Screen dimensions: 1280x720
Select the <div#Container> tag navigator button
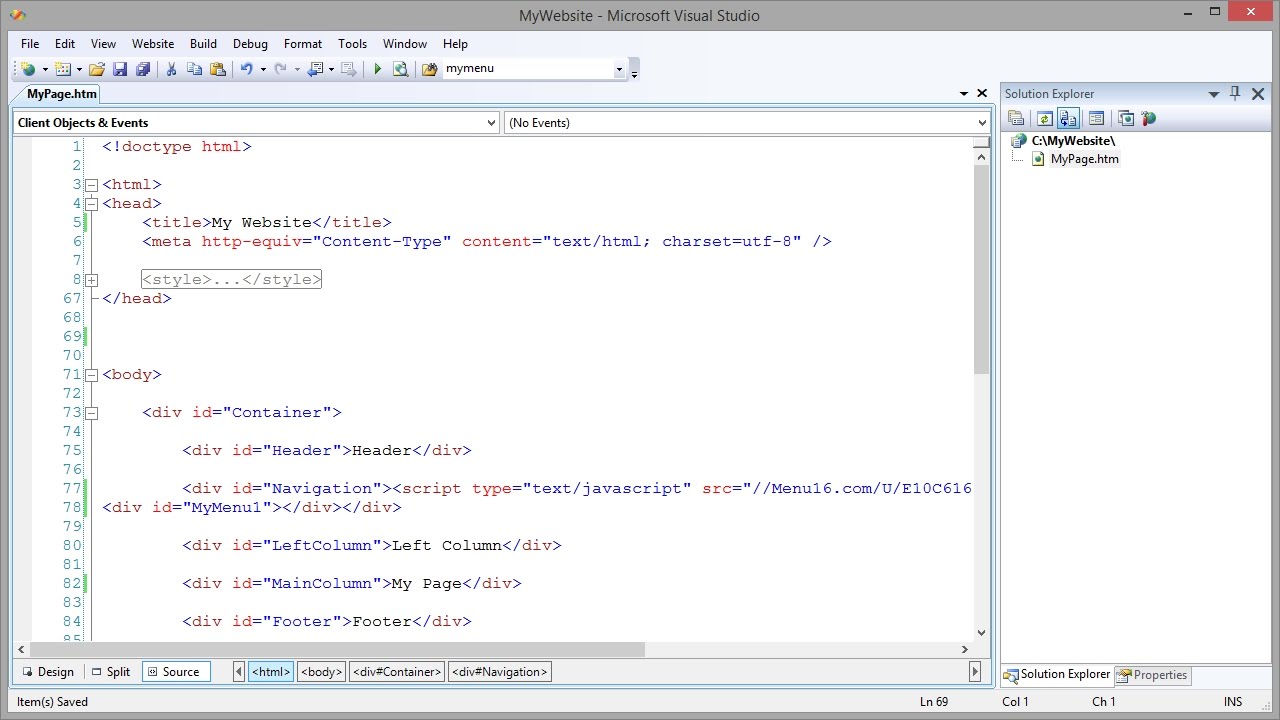(397, 672)
